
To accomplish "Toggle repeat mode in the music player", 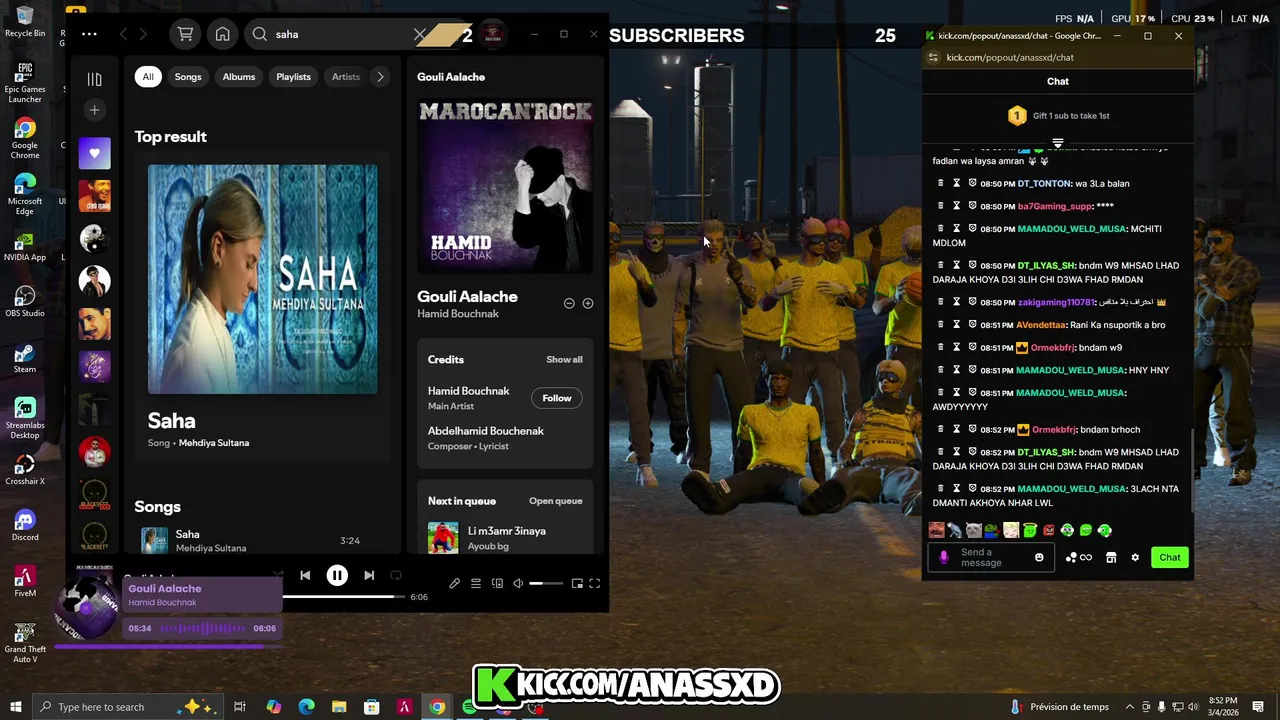I will click(x=396, y=576).
